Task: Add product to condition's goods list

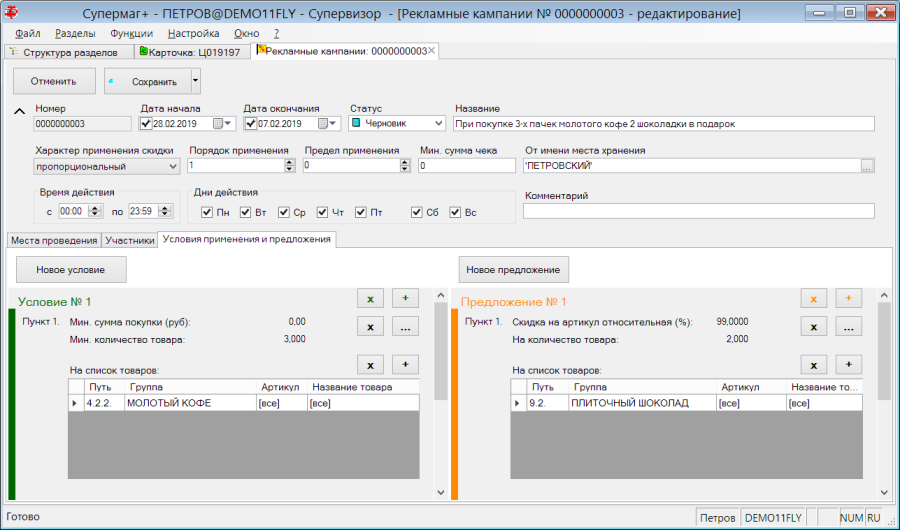Action: click(x=405, y=365)
